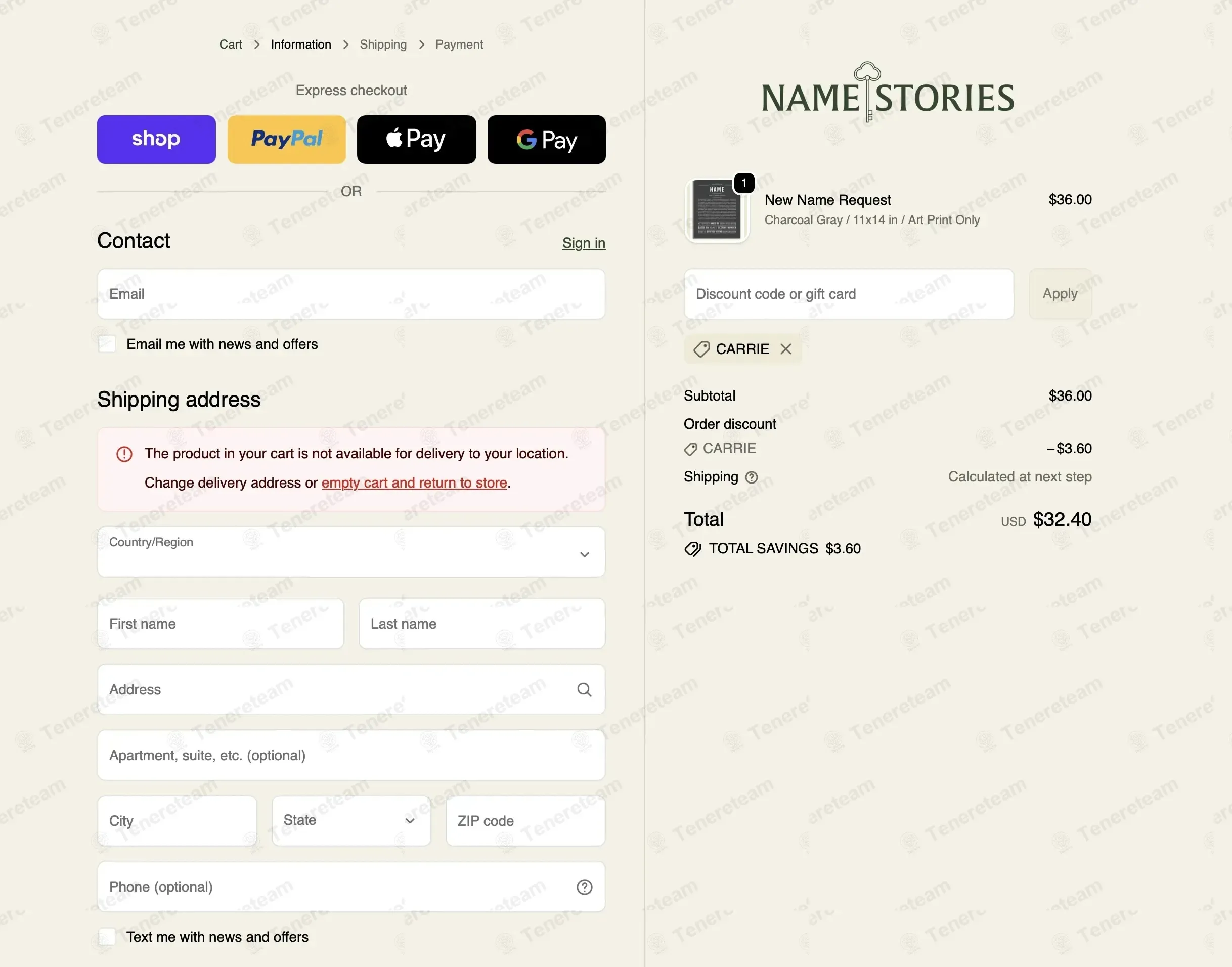Pay with Shop Pay express button
This screenshot has width=1232, height=967.
pos(156,139)
